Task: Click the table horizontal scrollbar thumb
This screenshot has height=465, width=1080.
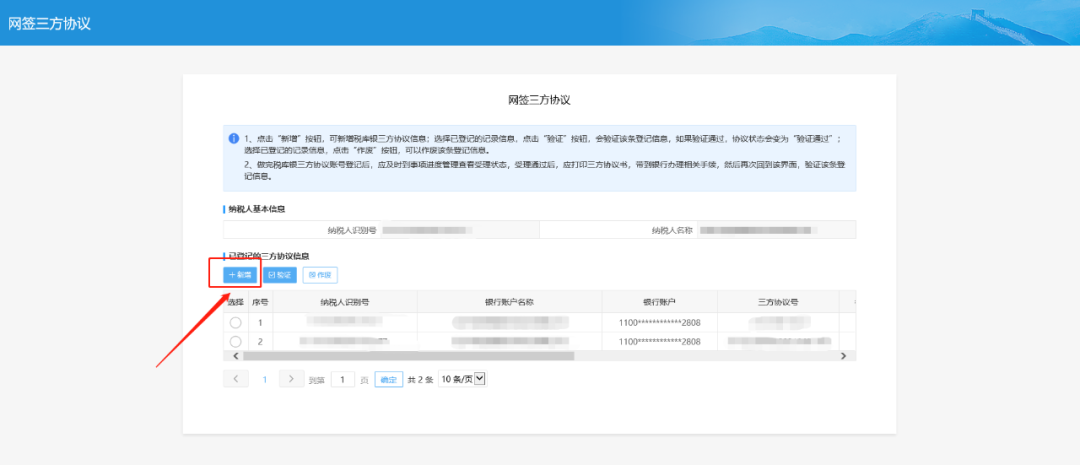Action: tap(408, 355)
